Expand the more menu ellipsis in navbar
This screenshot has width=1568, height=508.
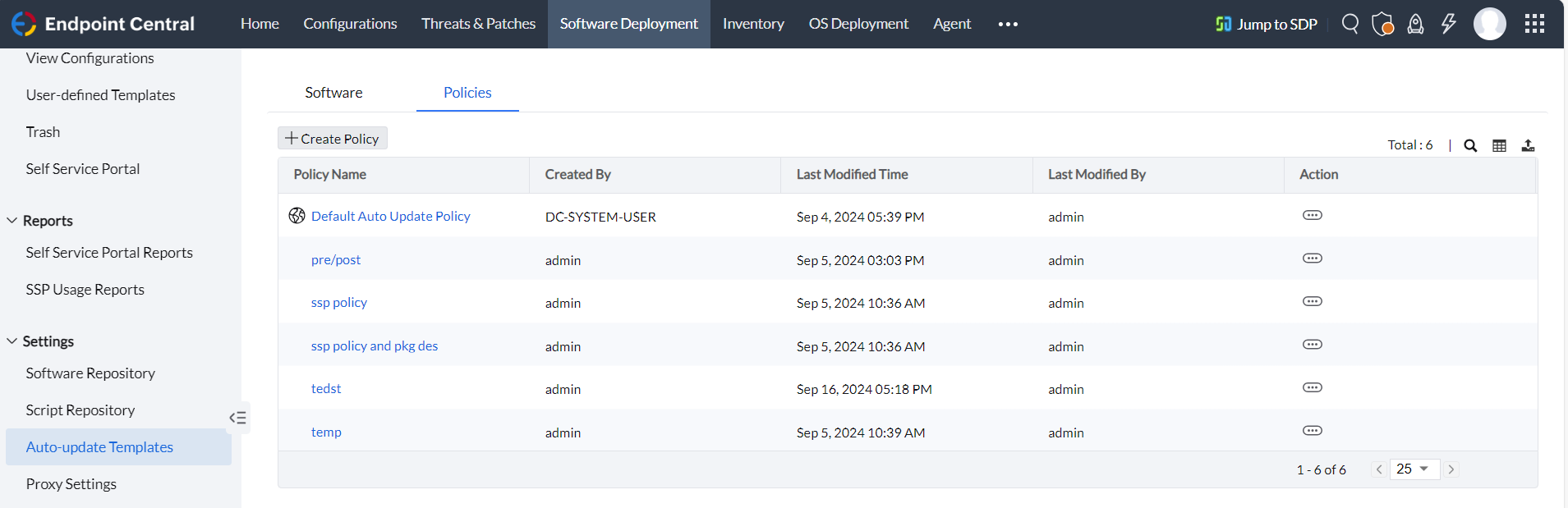coord(1008,24)
